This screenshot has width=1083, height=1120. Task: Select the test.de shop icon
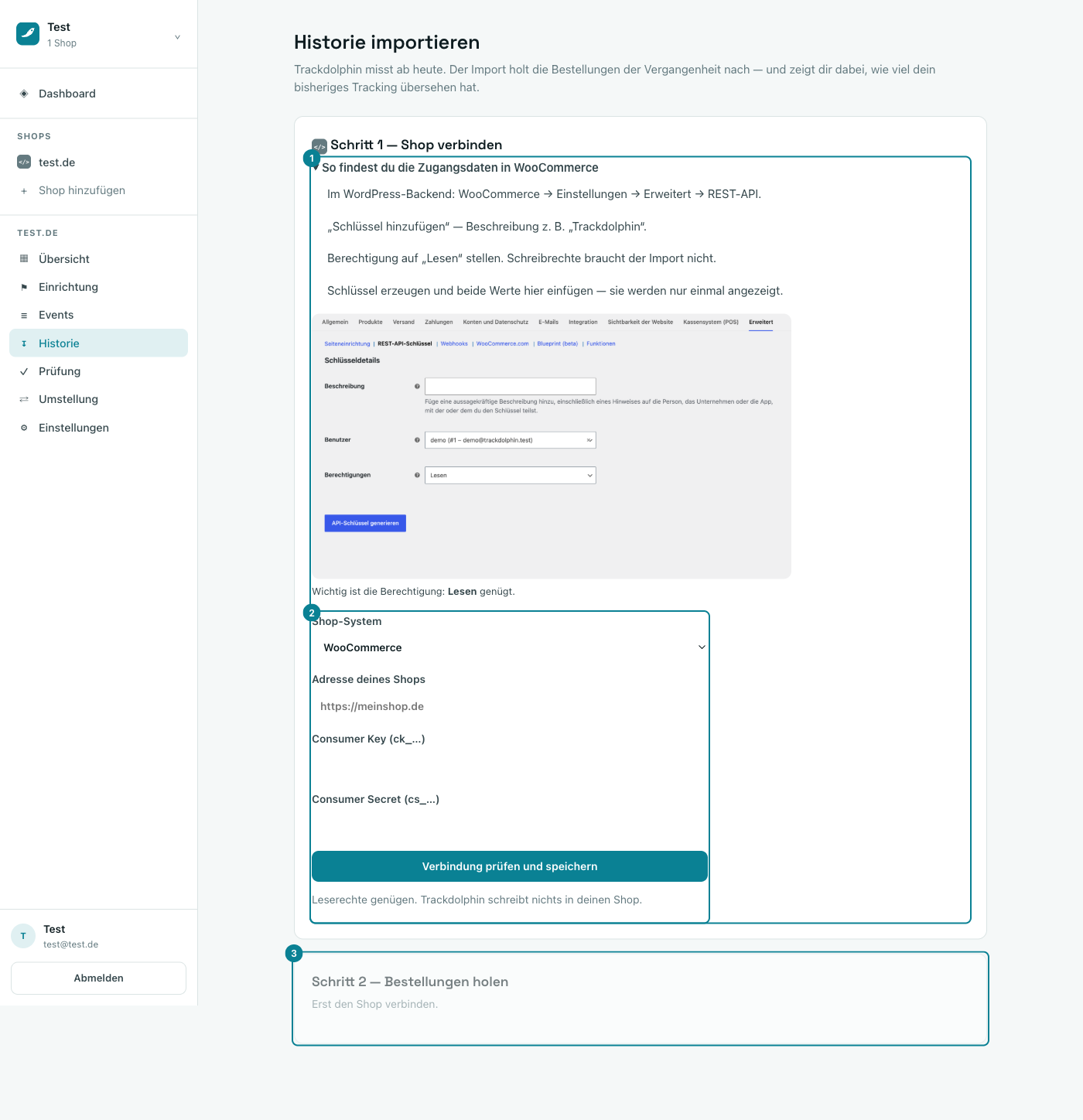tap(24, 162)
